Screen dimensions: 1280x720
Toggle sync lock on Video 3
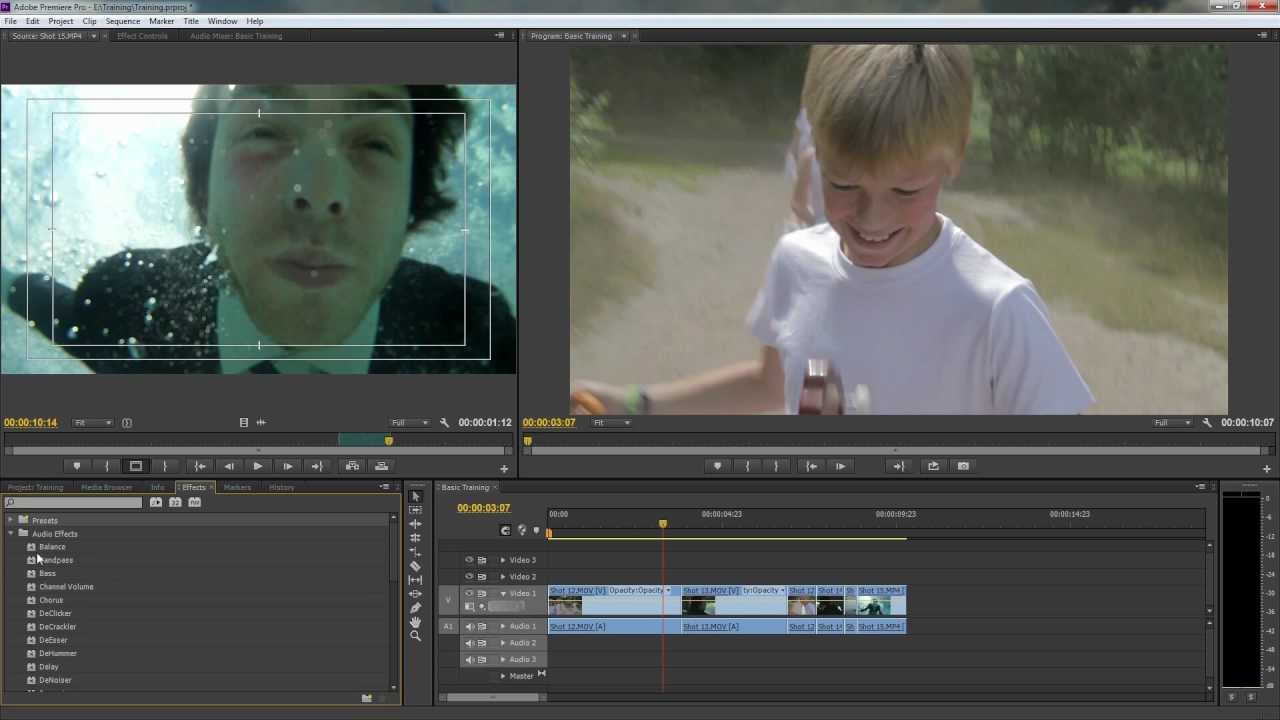[482, 560]
